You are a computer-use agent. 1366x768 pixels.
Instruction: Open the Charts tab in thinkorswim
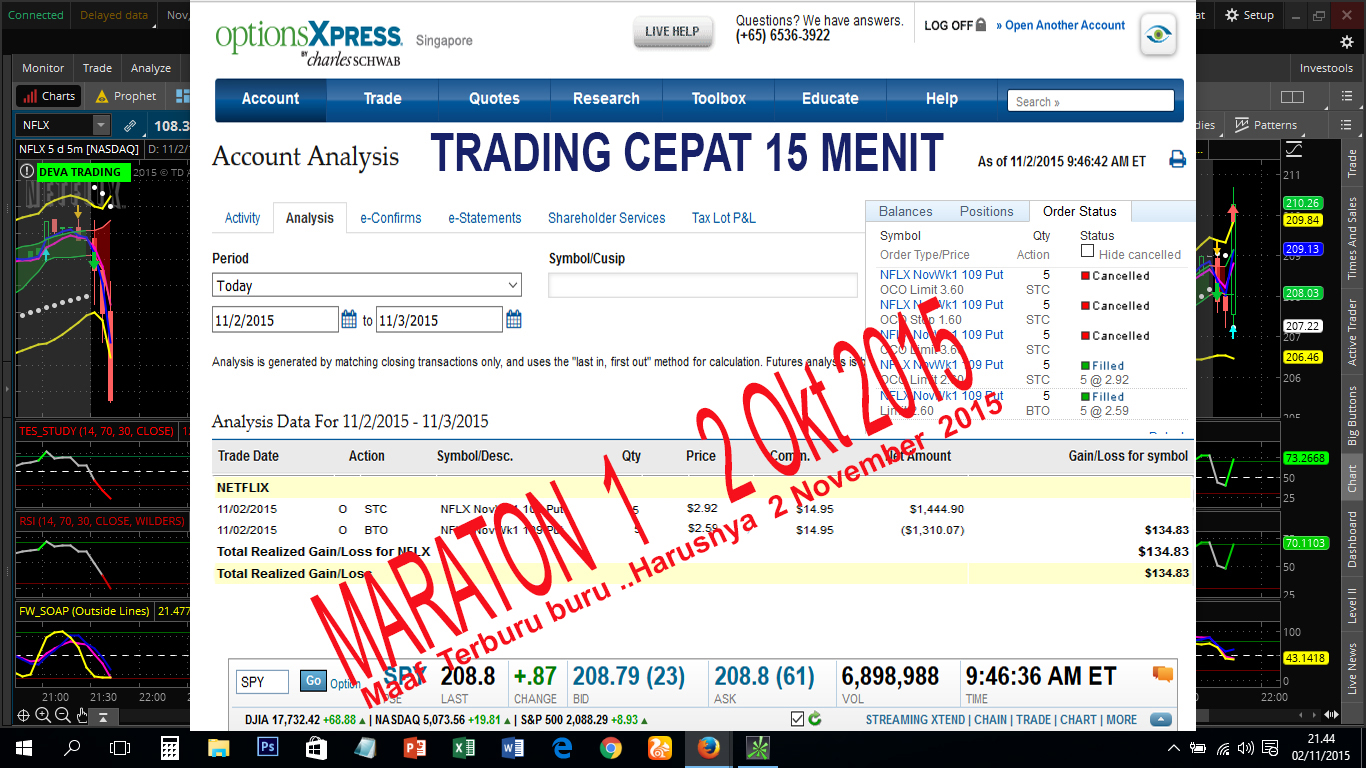click(49, 96)
